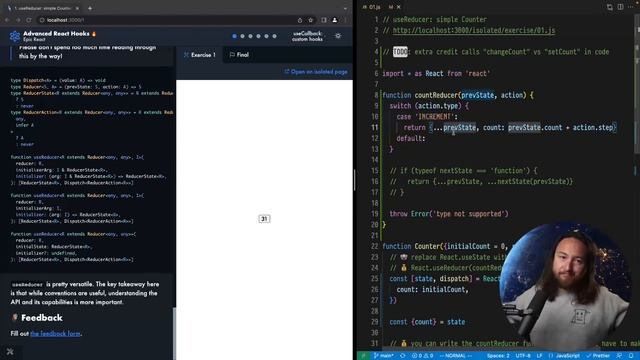Change indentation via Spaces: 2
The image size is (640, 360).
pos(498,356)
